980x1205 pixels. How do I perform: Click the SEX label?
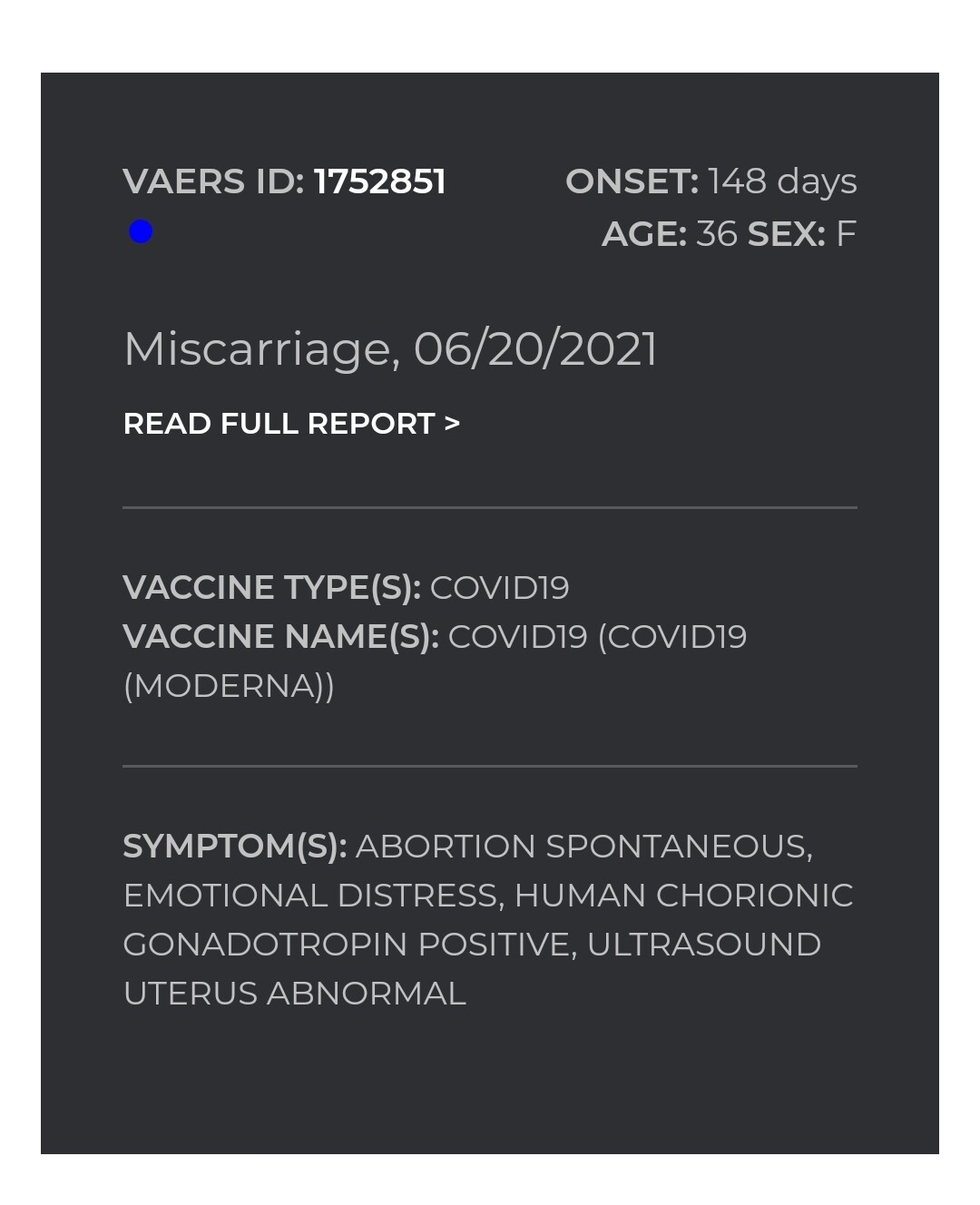(786, 234)
